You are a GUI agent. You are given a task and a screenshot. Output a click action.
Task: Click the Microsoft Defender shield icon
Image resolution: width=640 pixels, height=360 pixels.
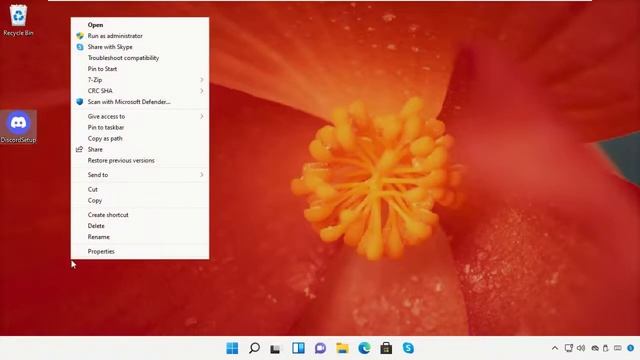[80, 102]
